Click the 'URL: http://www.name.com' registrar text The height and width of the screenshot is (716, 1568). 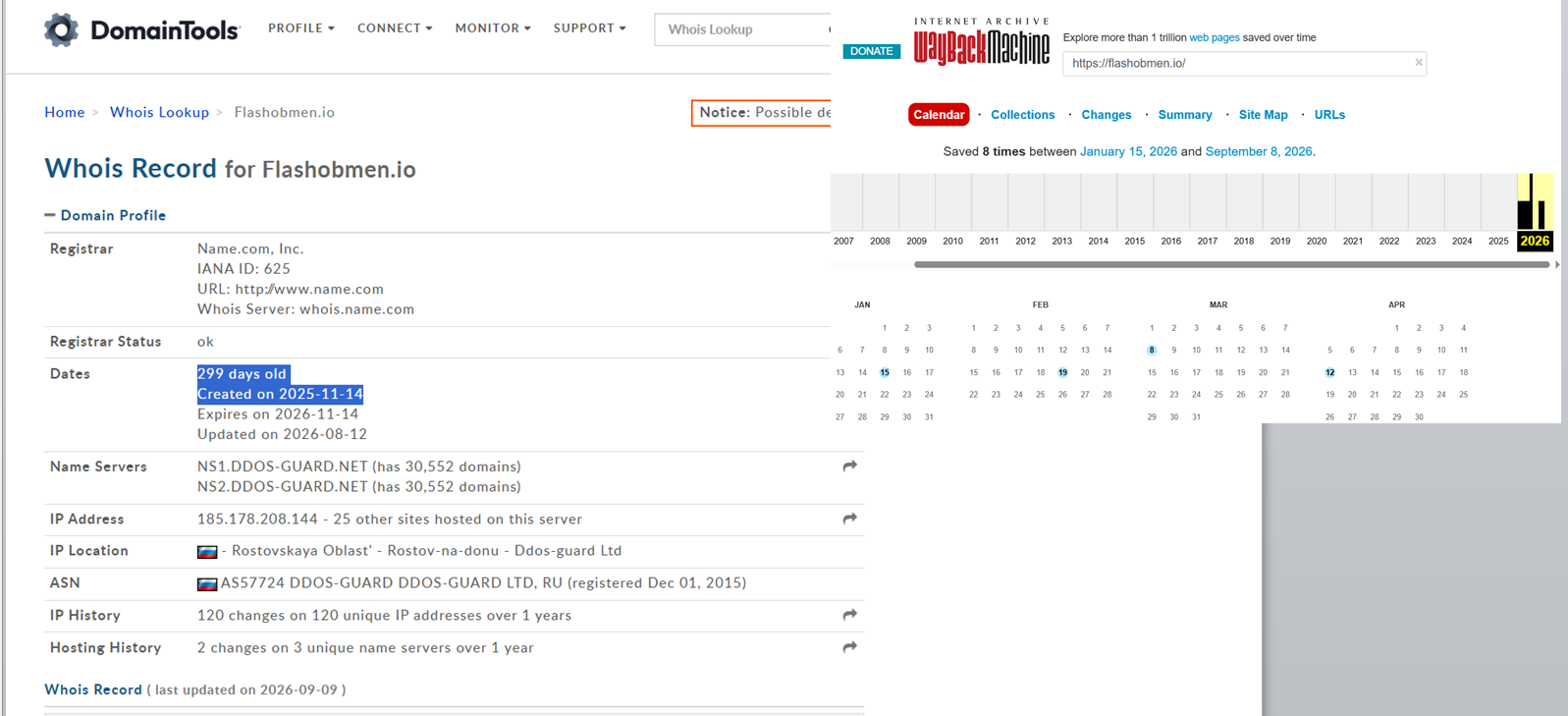click(291, 290)
